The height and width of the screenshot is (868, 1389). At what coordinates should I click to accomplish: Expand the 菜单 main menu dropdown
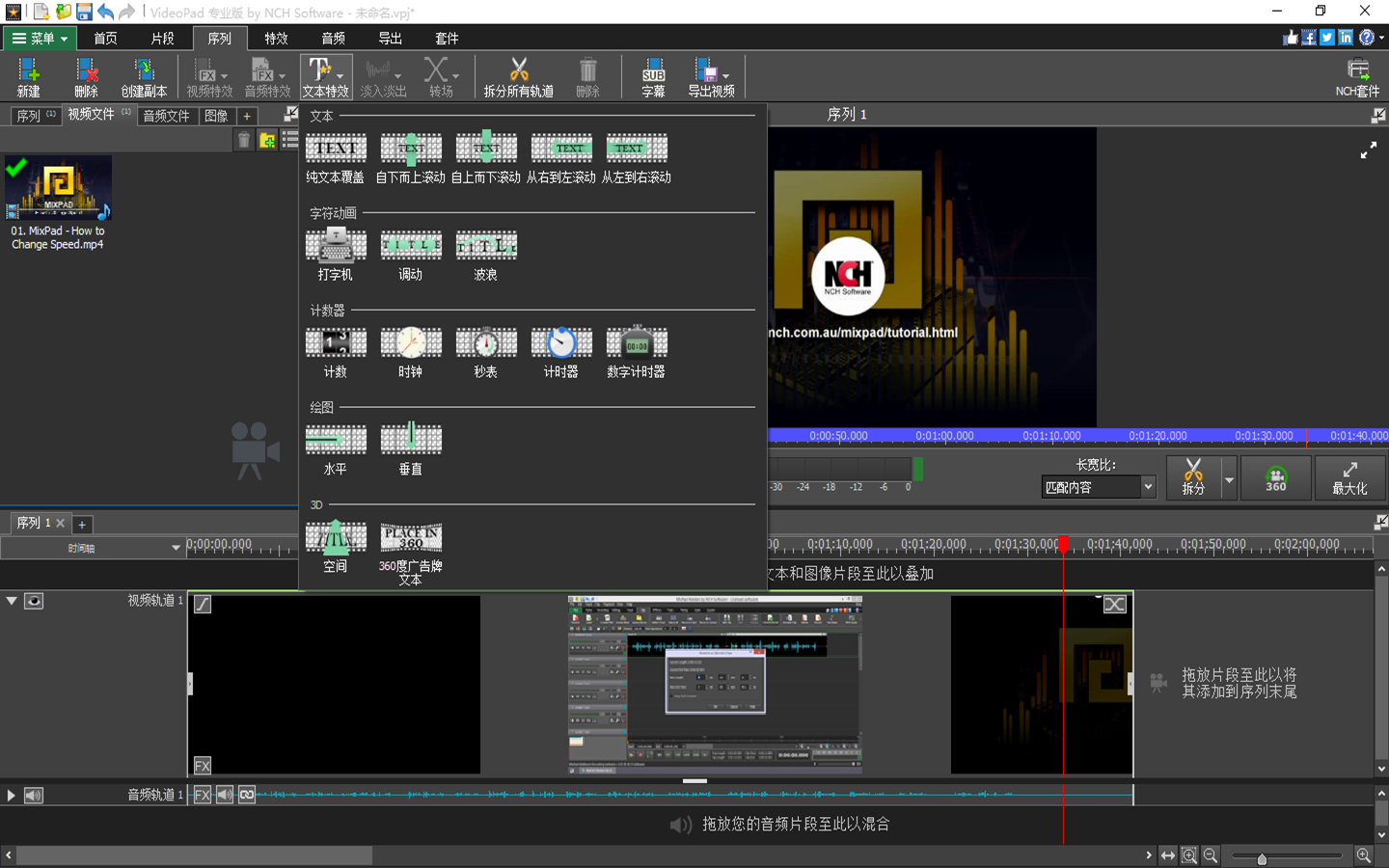click(x=40, y=39)
